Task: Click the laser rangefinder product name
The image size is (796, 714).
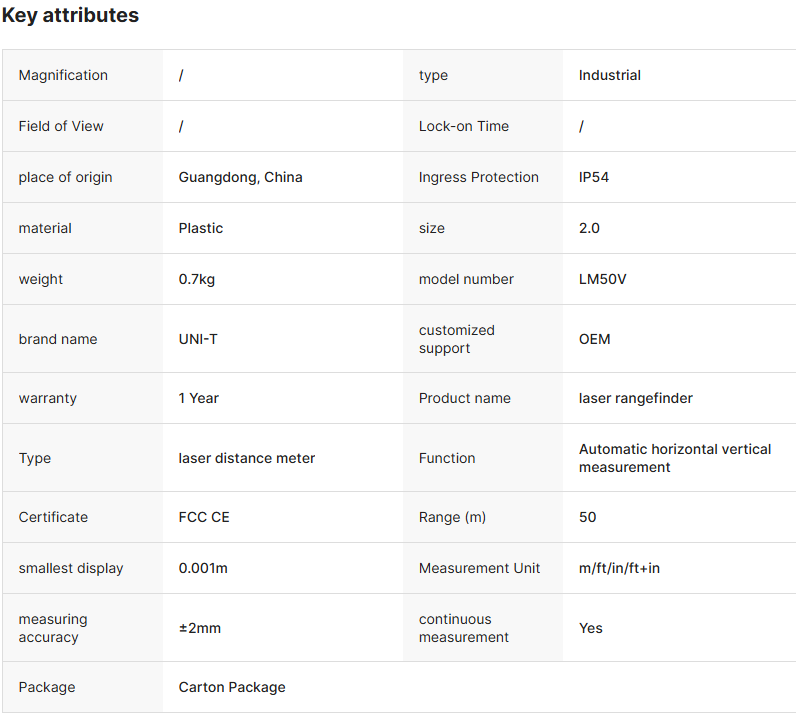Action: coord(635,398)
